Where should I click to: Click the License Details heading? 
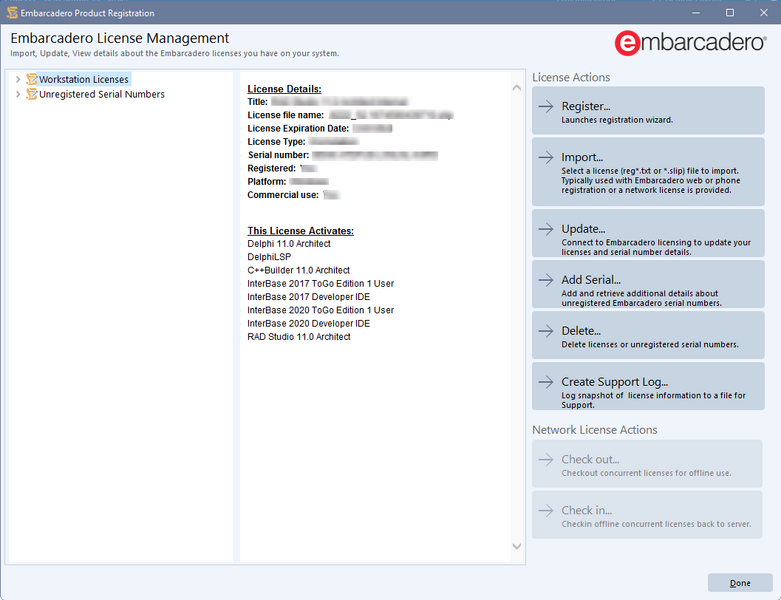pyautogui.click(x=284, y=89)
